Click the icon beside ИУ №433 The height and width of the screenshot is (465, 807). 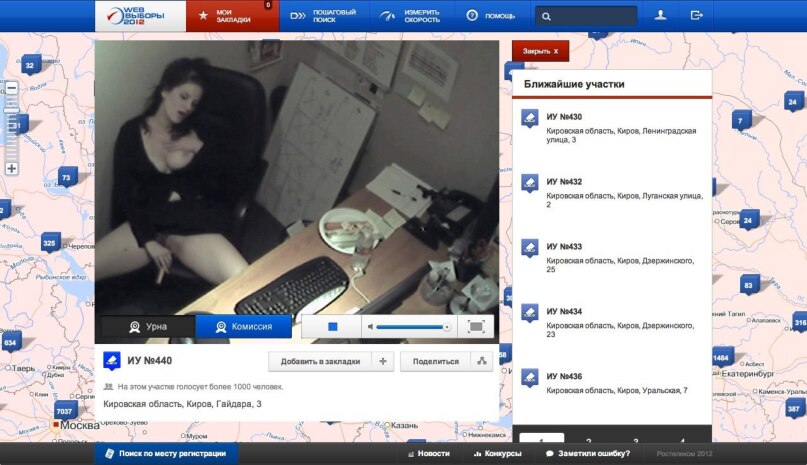(x=530, y=248)
